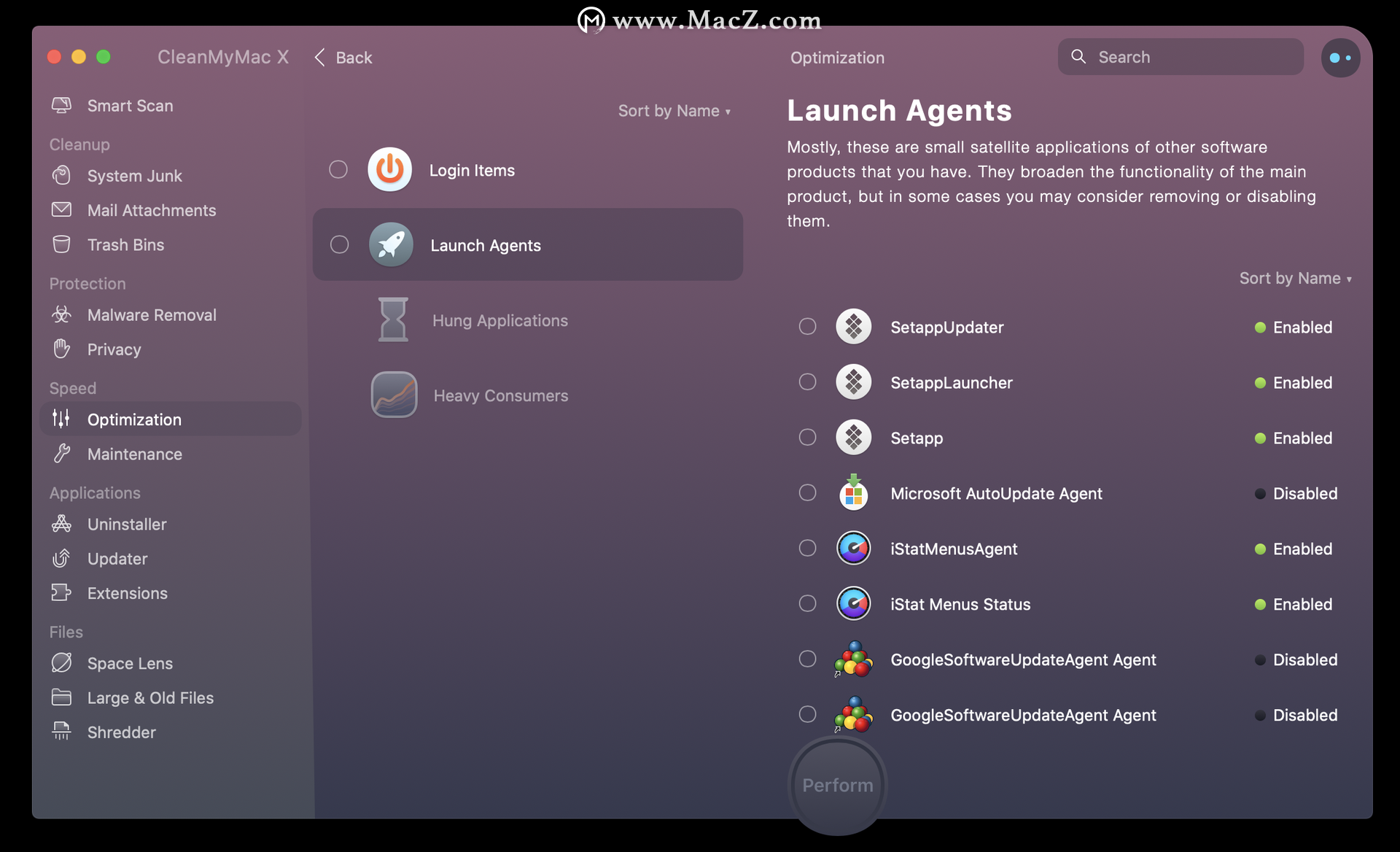Open Malware Removal module

click(x=171, y=314)
